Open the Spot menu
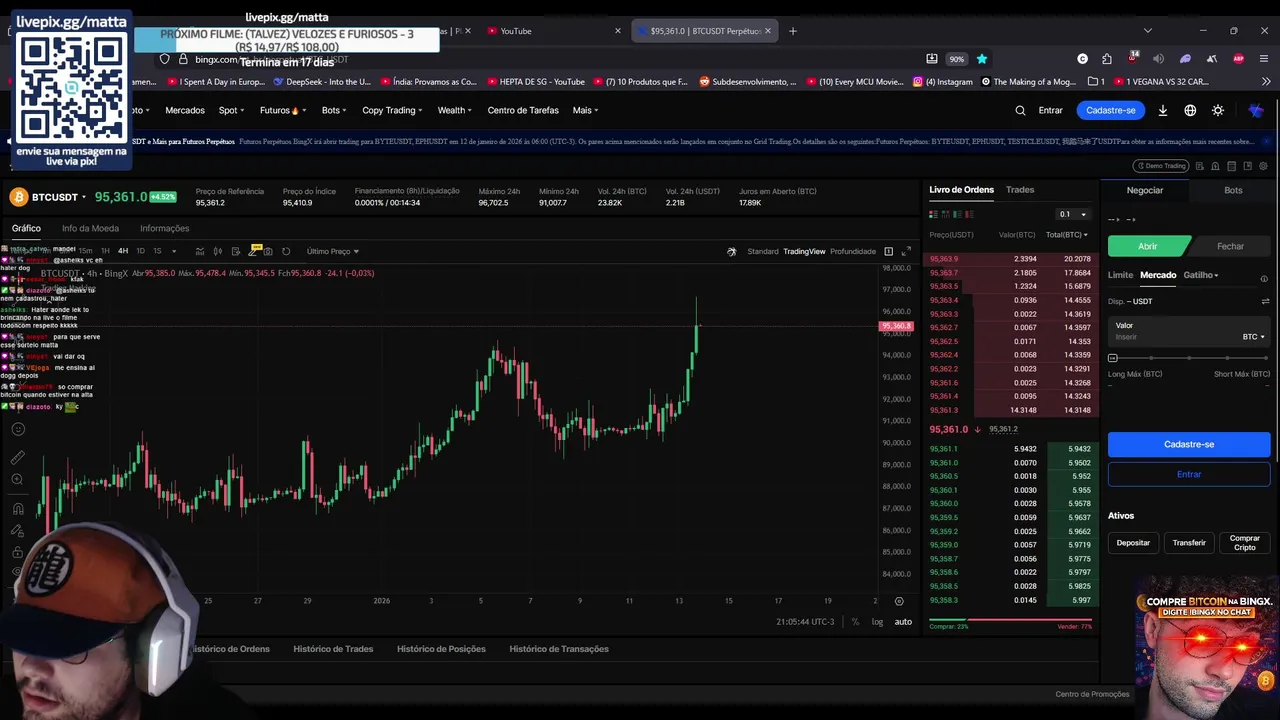Image resolution: width=1280 pixels, height=720 pixels. (x=231, y=110)
